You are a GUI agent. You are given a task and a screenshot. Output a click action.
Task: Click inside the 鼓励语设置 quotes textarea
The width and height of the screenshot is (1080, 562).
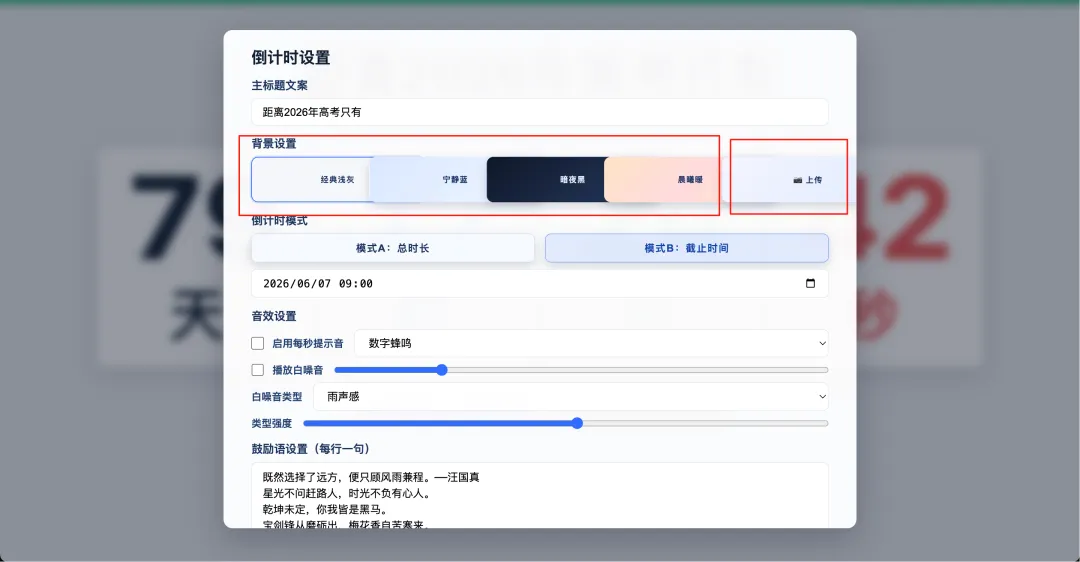pyautogui.click(x=540, y=496)
